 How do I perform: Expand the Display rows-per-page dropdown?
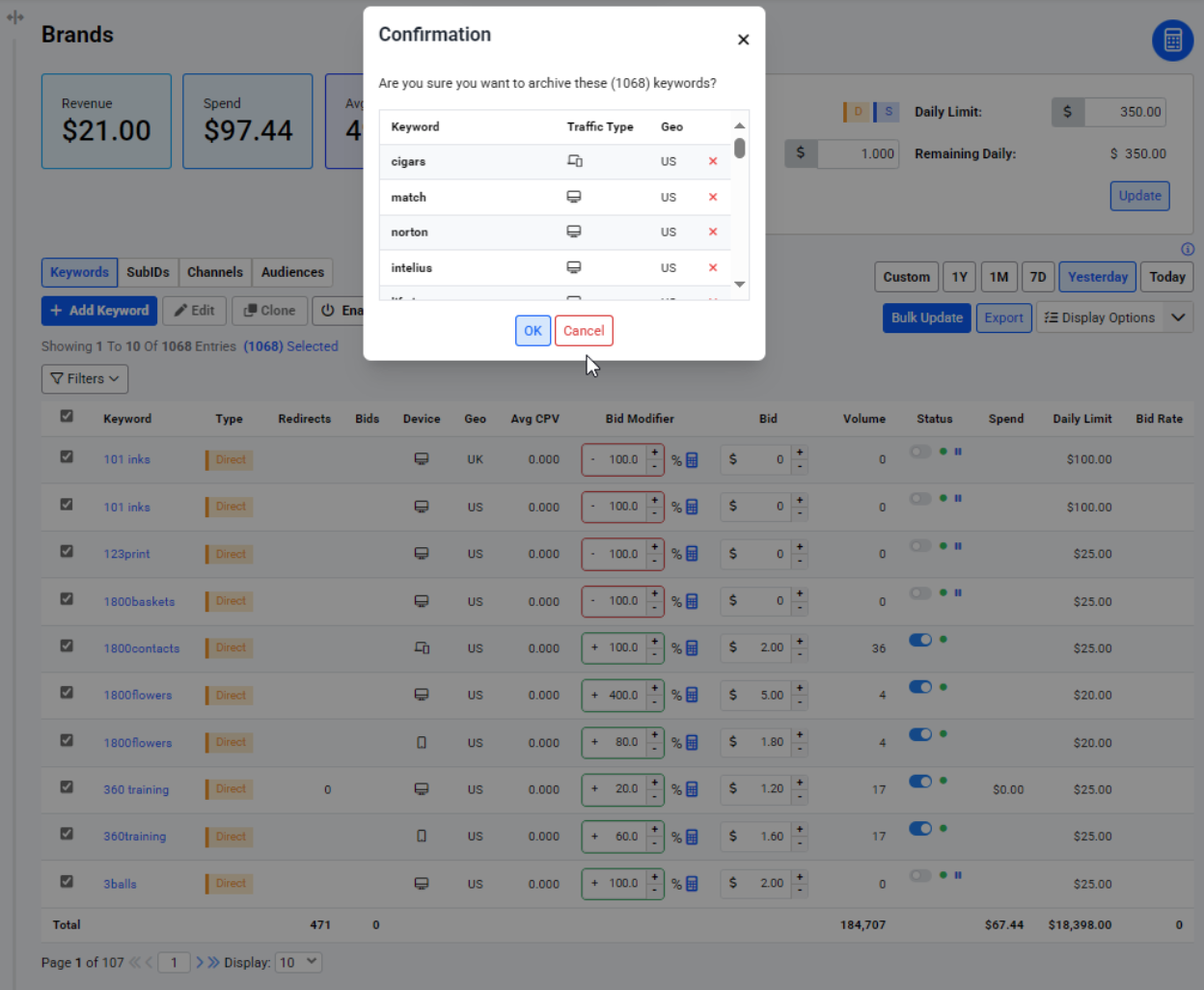click(x=298, y=962)
